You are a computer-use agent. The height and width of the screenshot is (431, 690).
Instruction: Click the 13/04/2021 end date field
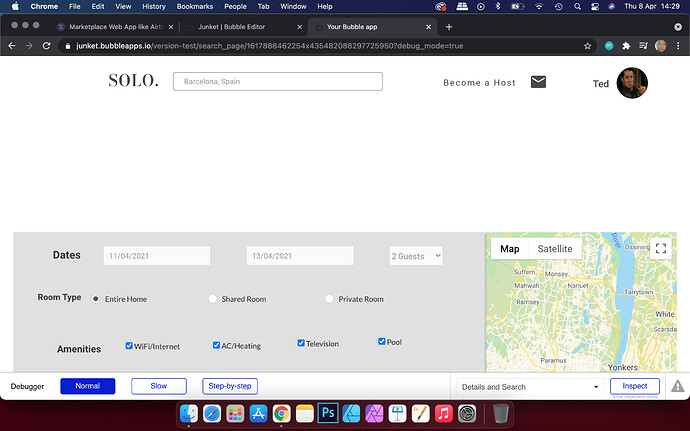pyautogui.click(x=300, y=256)
